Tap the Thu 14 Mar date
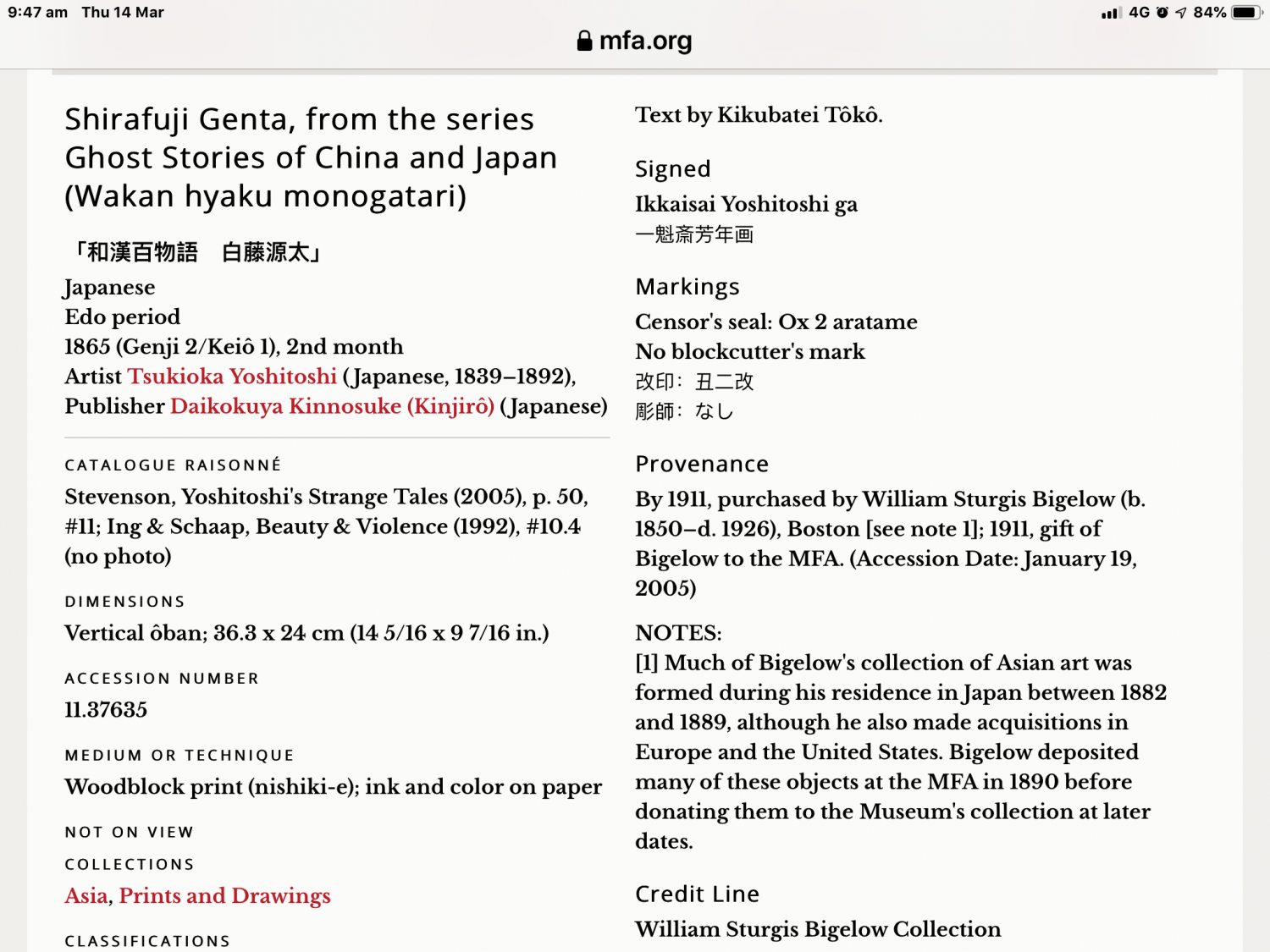 coord(123,13)
